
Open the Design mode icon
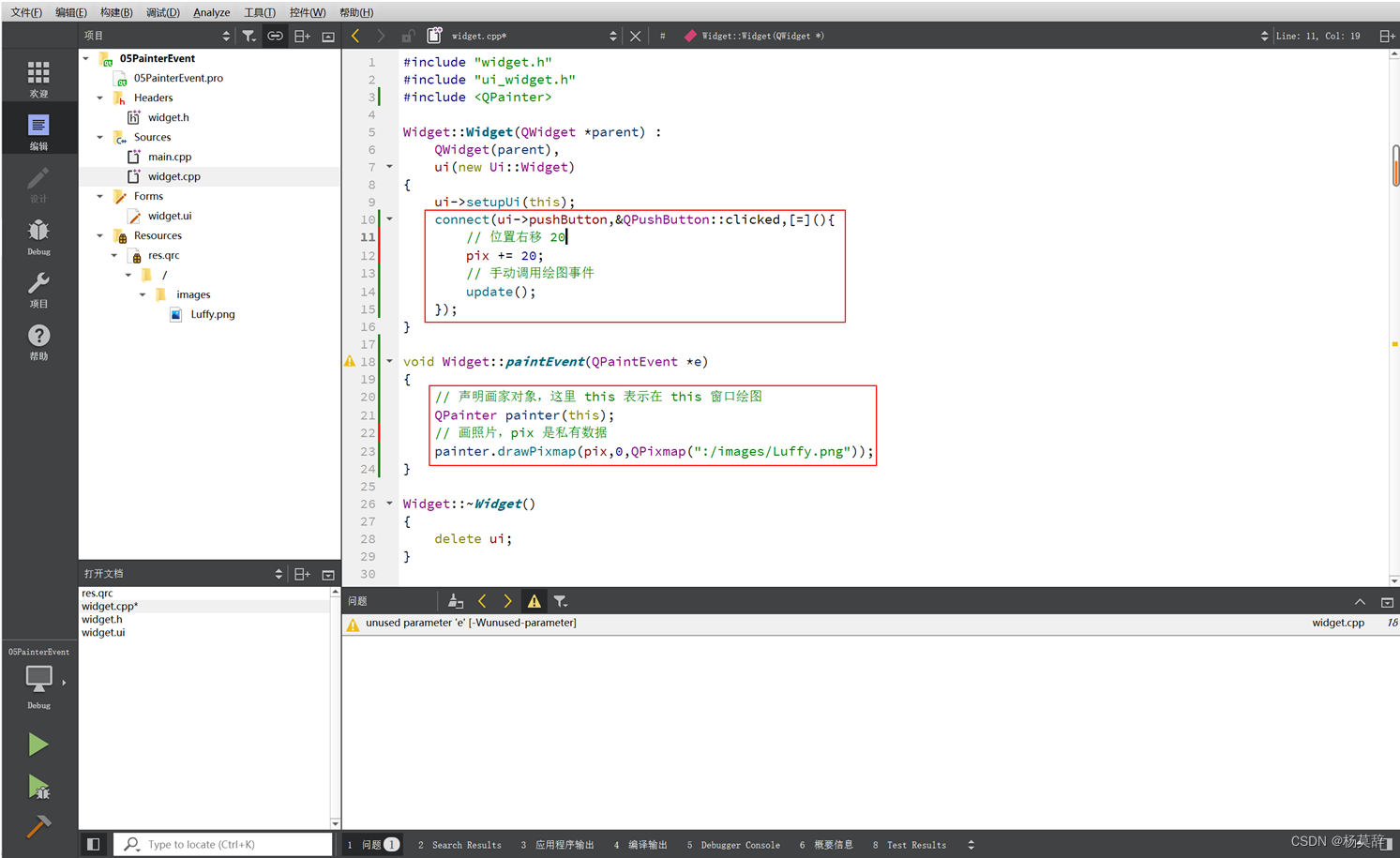(x=38, y=184)
